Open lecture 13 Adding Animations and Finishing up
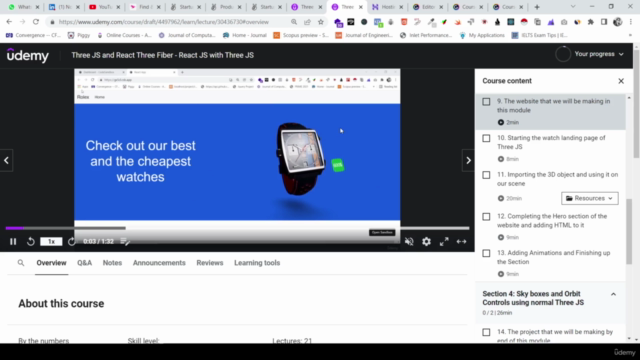 (553, 258)
